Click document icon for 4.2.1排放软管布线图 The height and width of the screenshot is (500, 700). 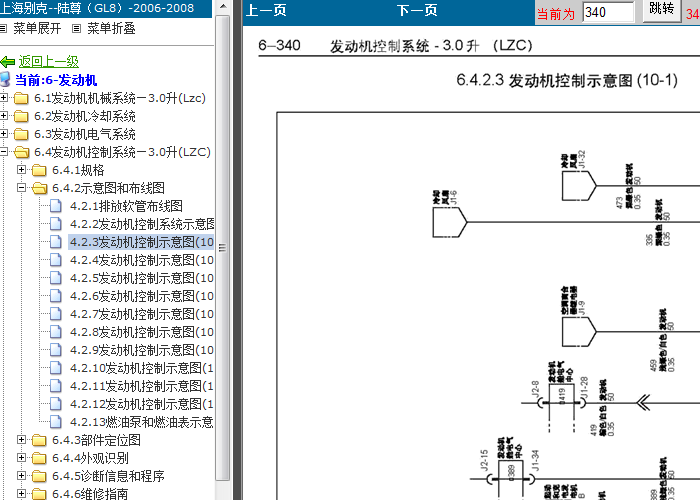pyautogui.click(x=55, y=206)
